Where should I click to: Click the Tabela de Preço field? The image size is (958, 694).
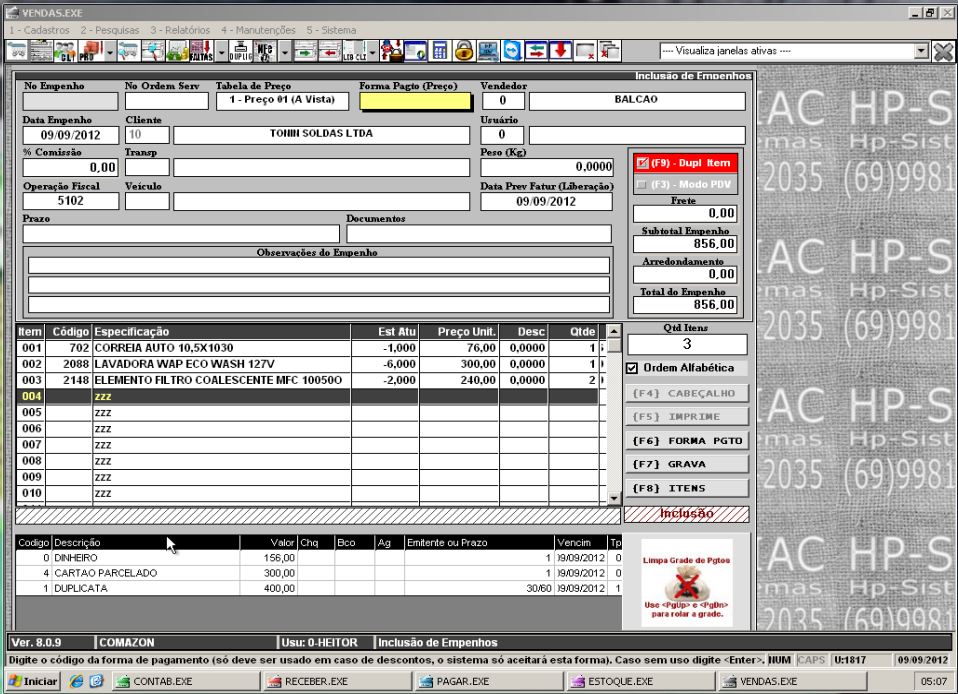[282, 100]
